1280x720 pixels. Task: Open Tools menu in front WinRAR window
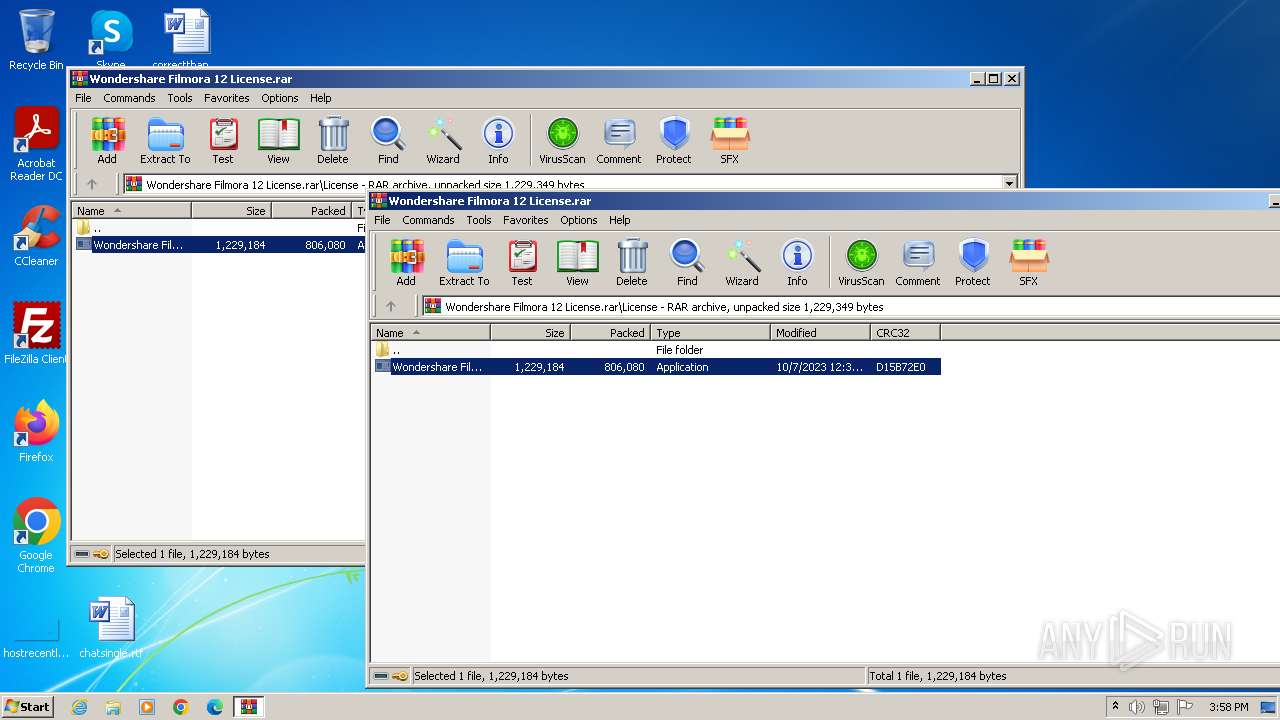point(479,220)
